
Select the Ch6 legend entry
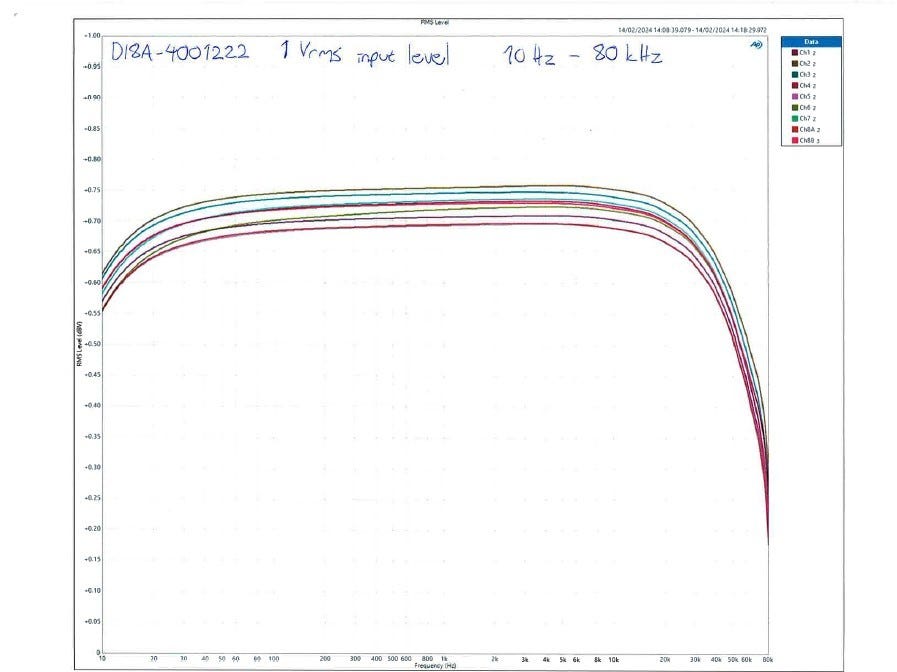coord(804,108)
